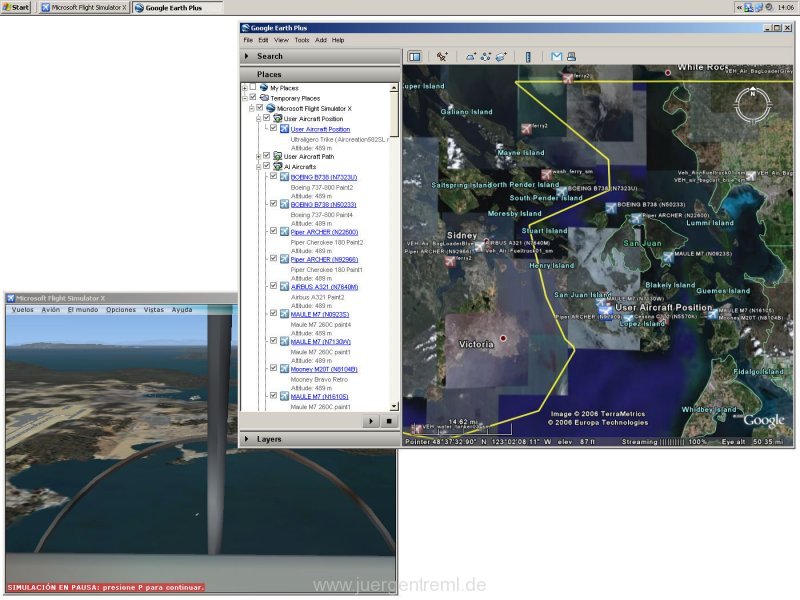Collapse Microsoft Flight Simulator X tree node

coord(252,108)
